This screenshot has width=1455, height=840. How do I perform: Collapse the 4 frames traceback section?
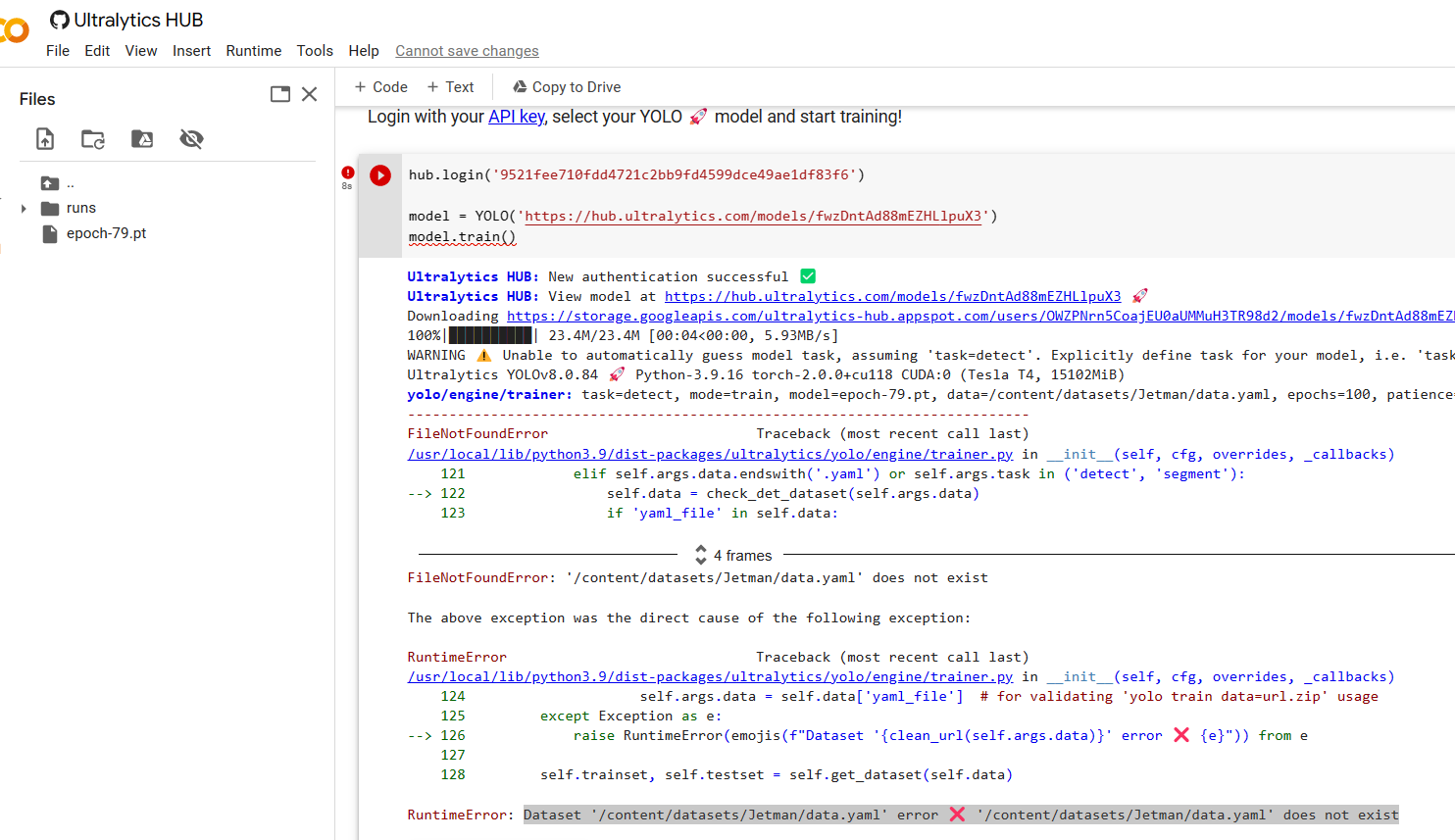[x=732, y=555]
